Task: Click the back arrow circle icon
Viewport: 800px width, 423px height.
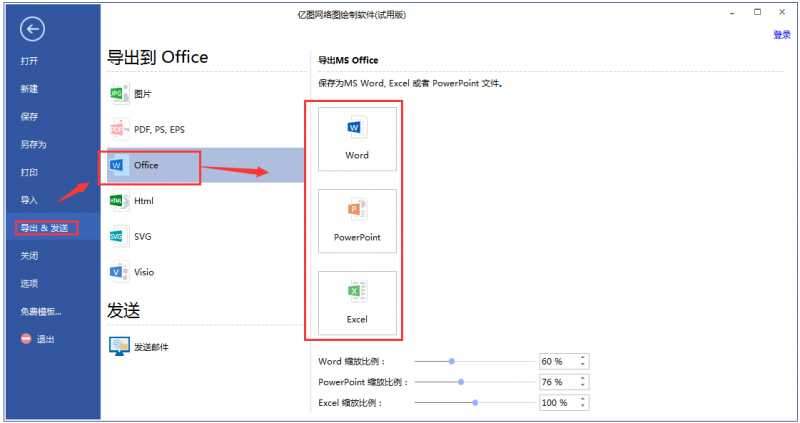Action: (x=33, y=30)
